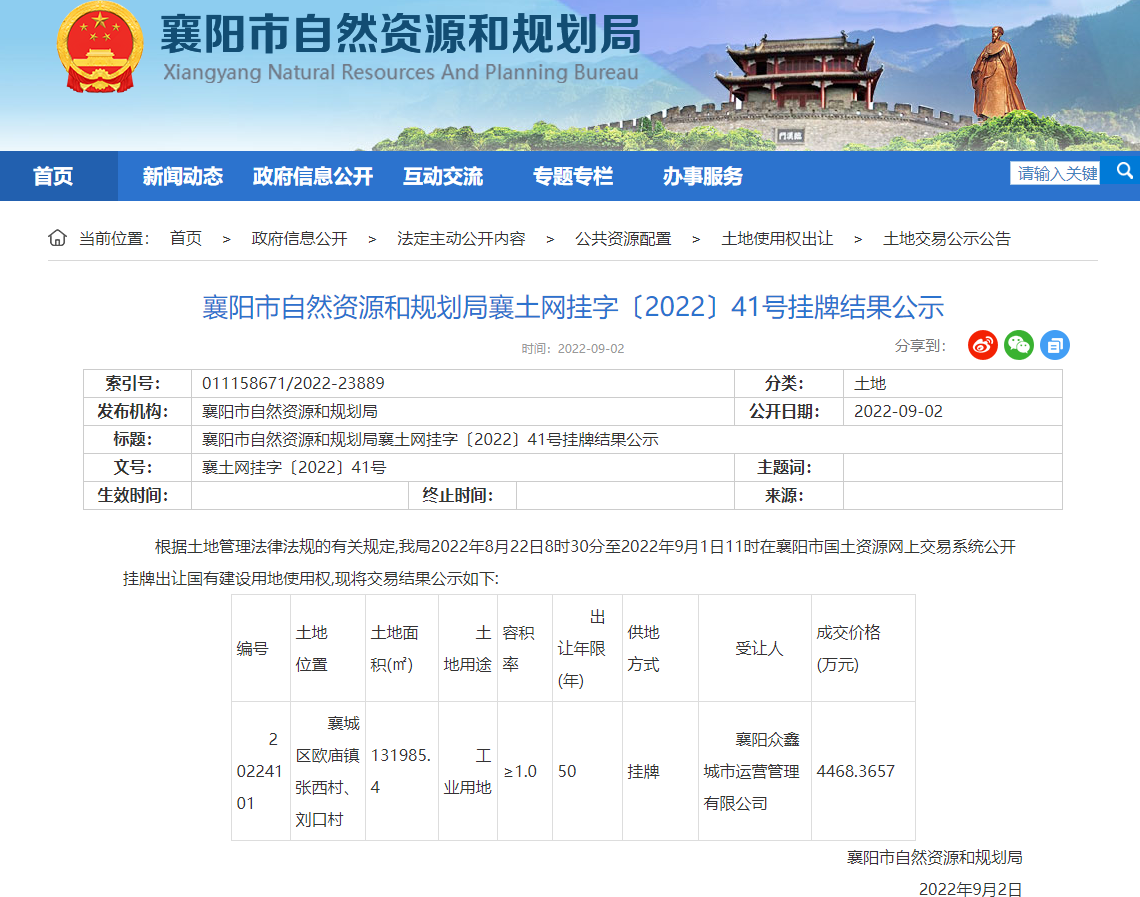The width and height of the screenshot is (1140, 897).
Task: Click location cell 襄城区欧庙镇张西村
Action: [x=328, y=771]
